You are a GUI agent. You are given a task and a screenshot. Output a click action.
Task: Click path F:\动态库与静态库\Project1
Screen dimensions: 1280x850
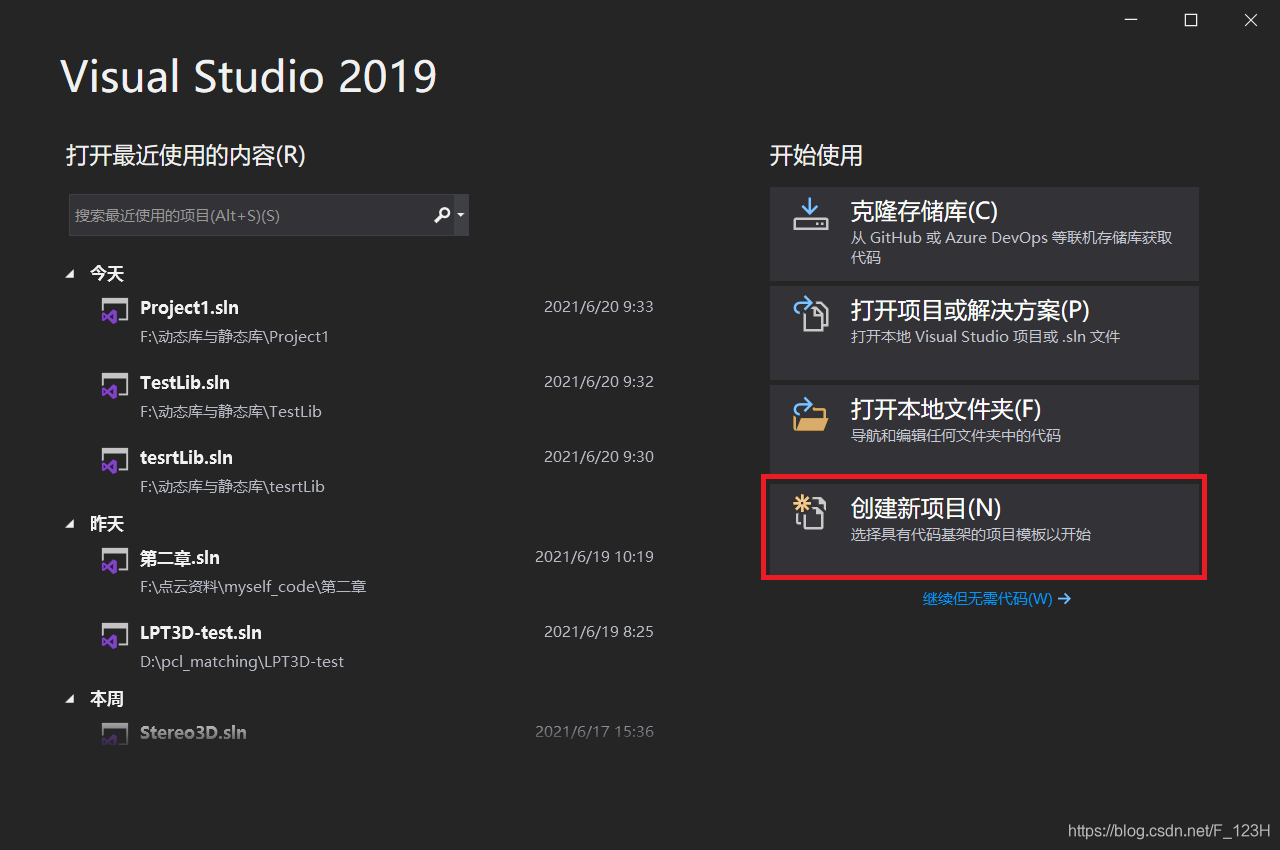click(x=234, y=337)
